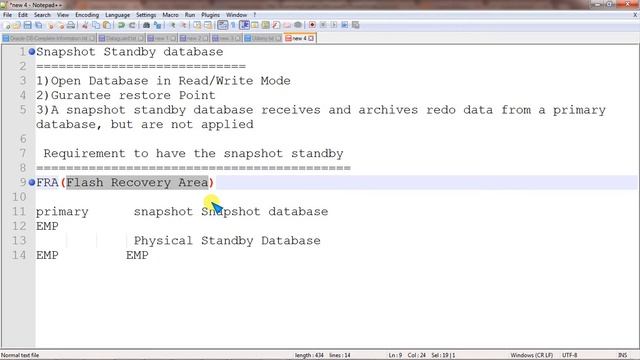Click the Paste toolbar icon
The width and height of the screenshot is (640, 360).
[107, 25]
